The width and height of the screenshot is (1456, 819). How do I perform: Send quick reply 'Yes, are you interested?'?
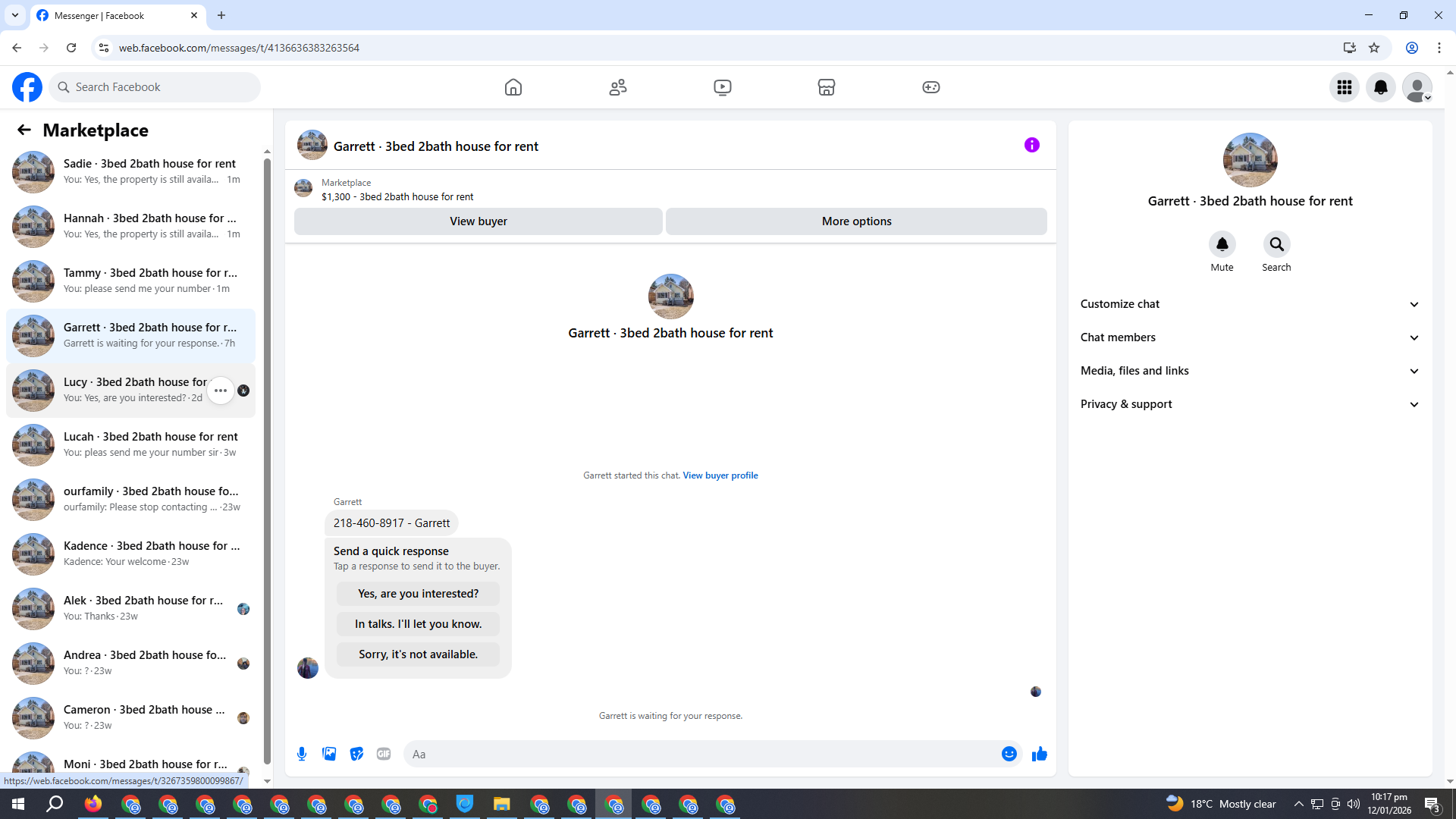(x=418, y=594)
